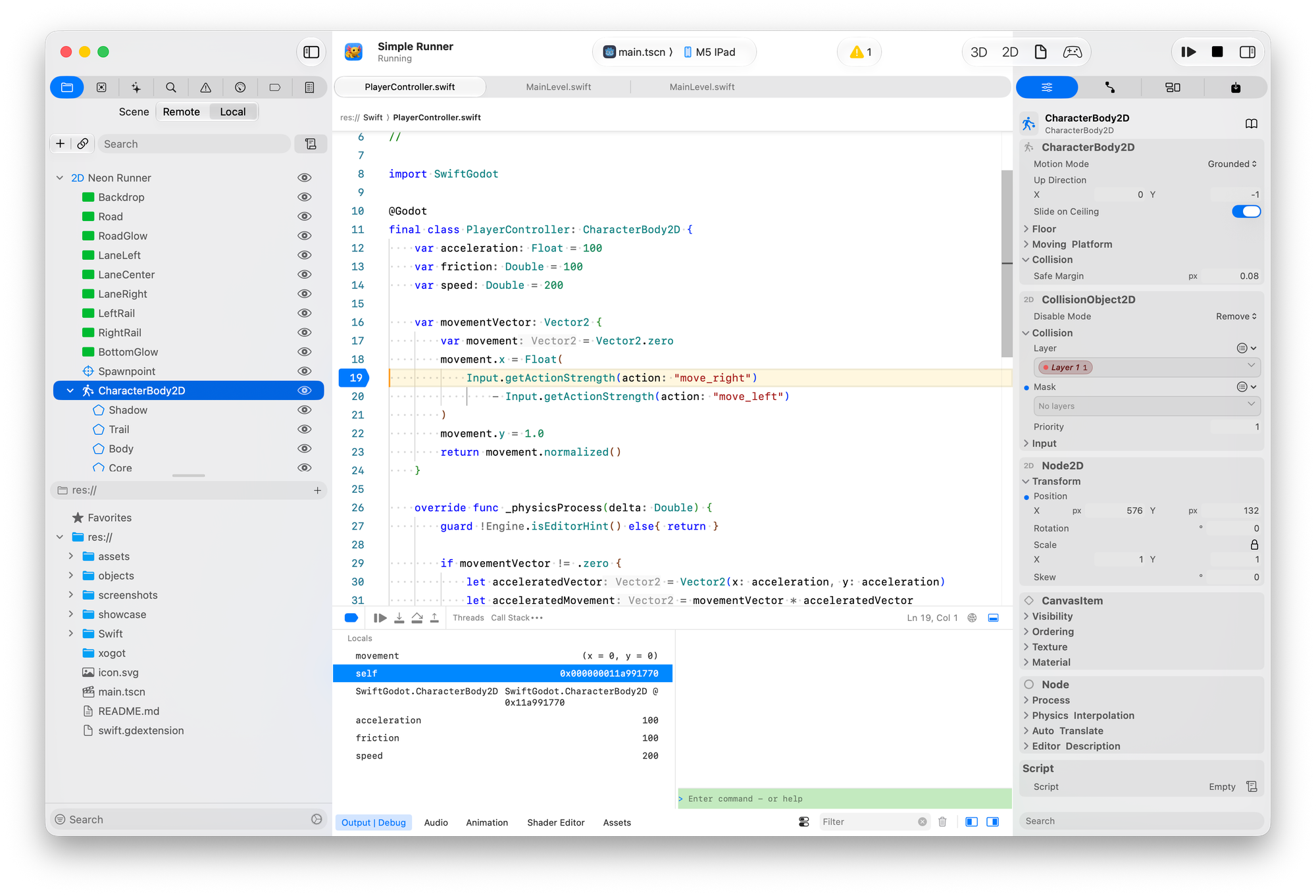1316x896 pixels.
Task: Open the Disable Mode Remove dropdown
Action: [1236, 316]
